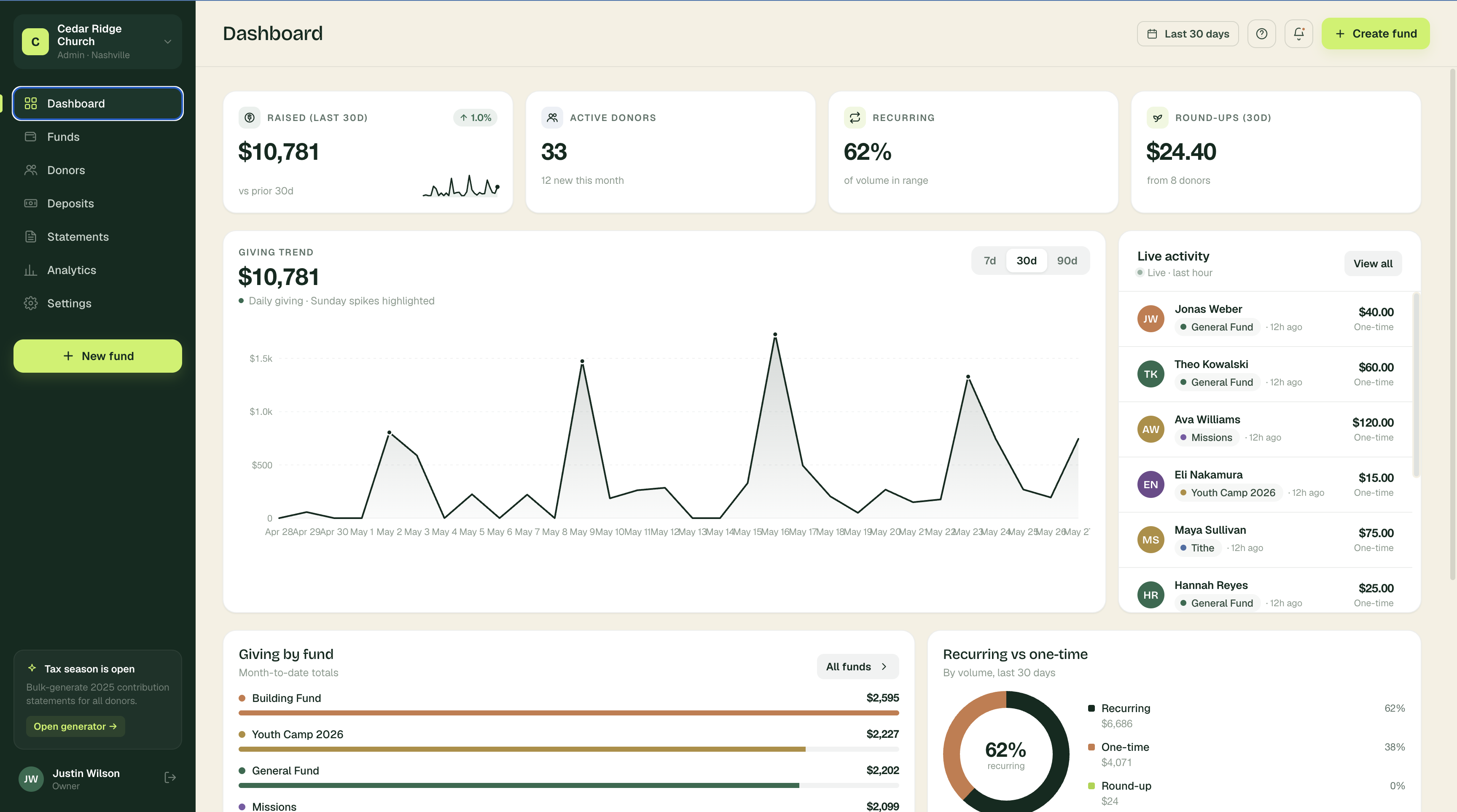Click the sparkle icon on Tax season card
This screenshot has width=1457, height=812.
click(x=32, y=668)
